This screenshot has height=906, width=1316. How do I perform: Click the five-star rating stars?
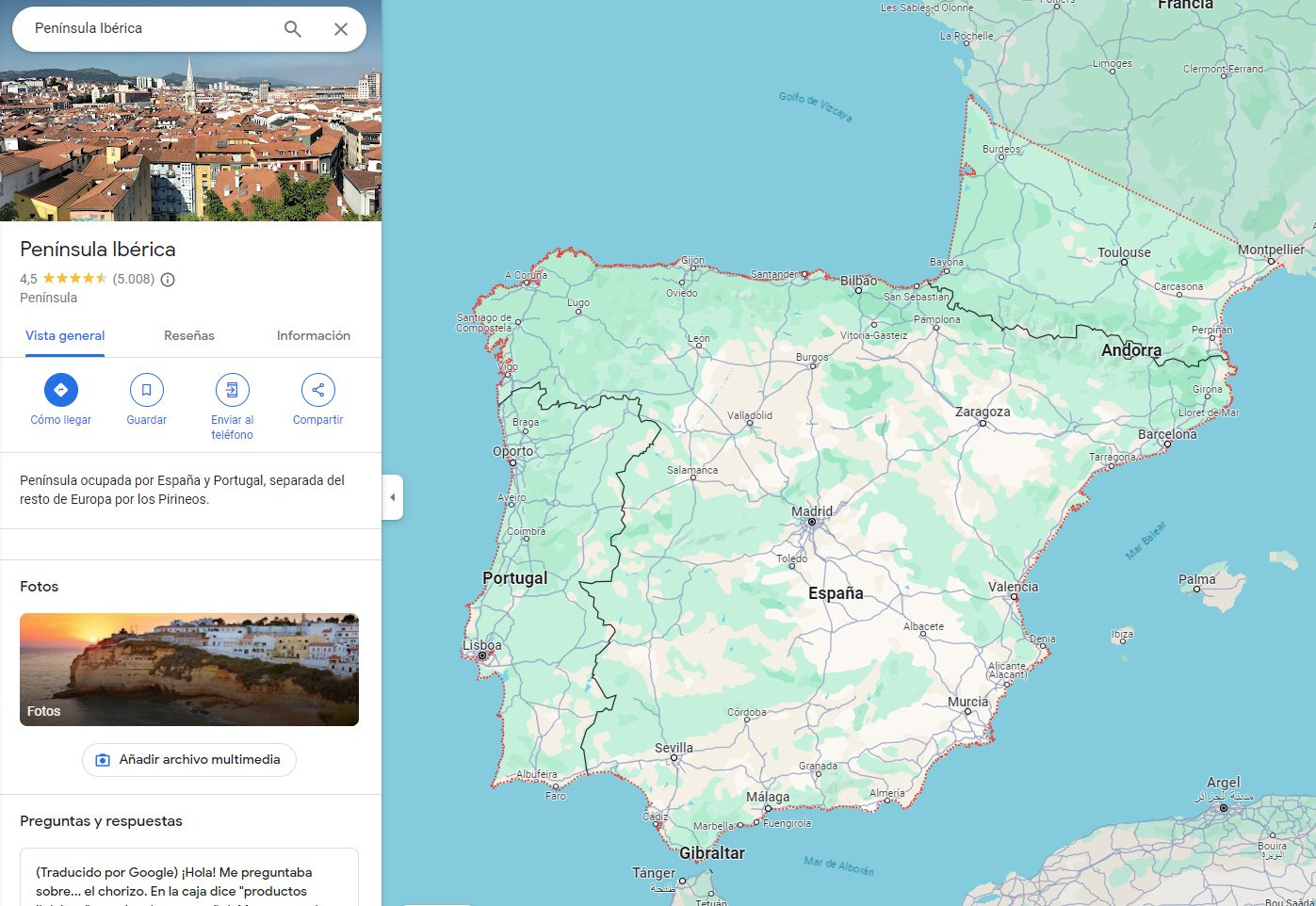pyautogui.click(x=72, y=279)
